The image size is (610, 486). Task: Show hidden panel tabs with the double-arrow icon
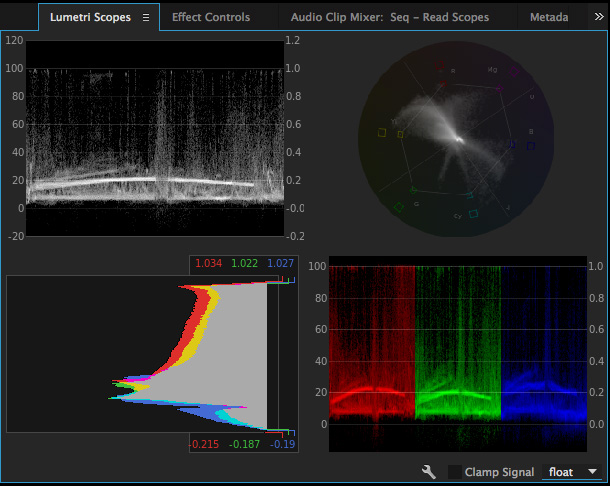[599, 17]
